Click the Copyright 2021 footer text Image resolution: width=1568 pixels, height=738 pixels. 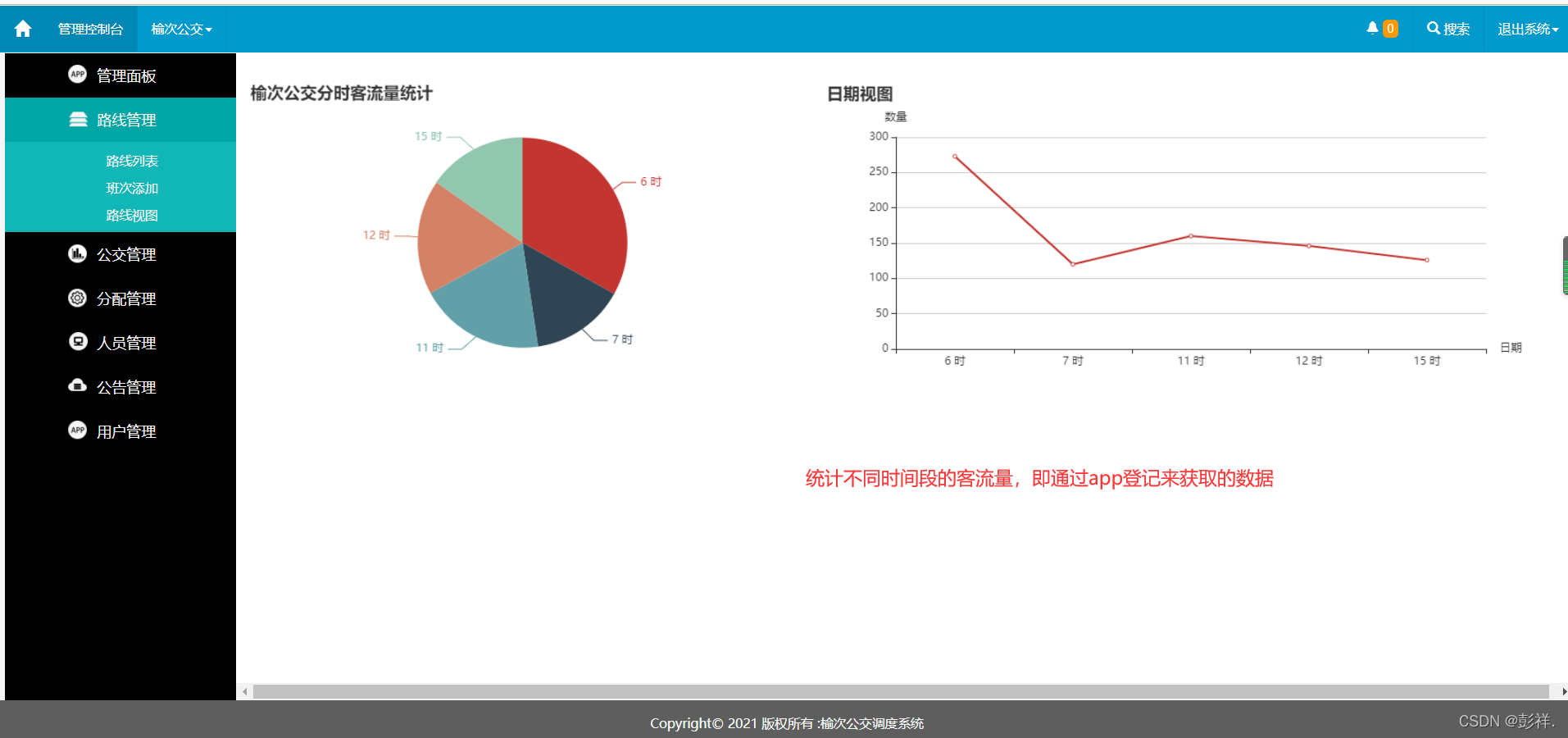[787, 723]
